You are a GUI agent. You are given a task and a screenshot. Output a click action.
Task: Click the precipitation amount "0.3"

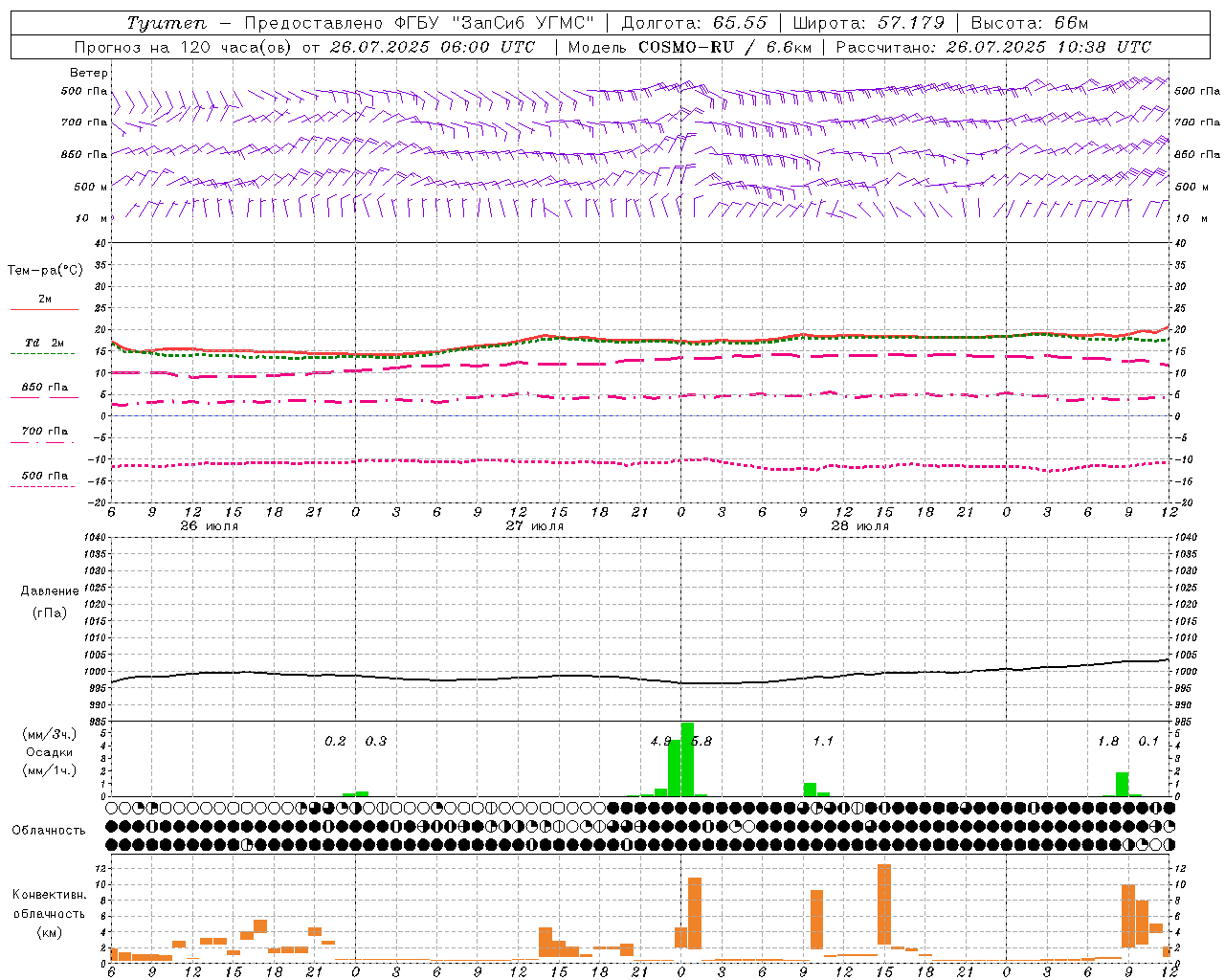376,742
